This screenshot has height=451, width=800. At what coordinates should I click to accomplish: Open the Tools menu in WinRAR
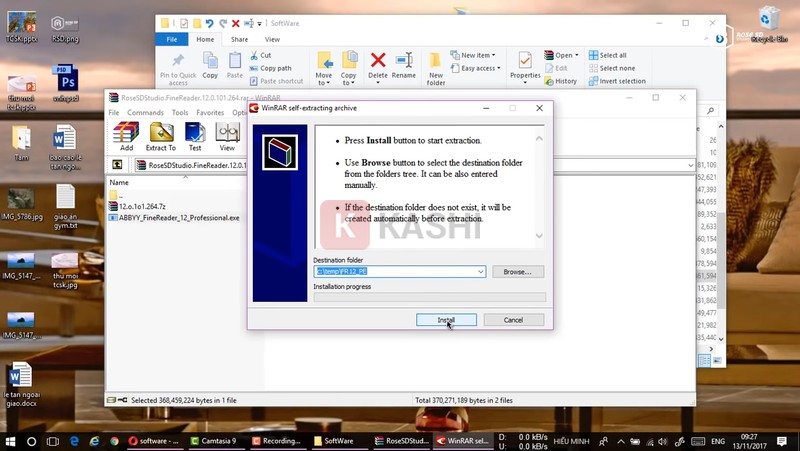click(x=180, y=112)
